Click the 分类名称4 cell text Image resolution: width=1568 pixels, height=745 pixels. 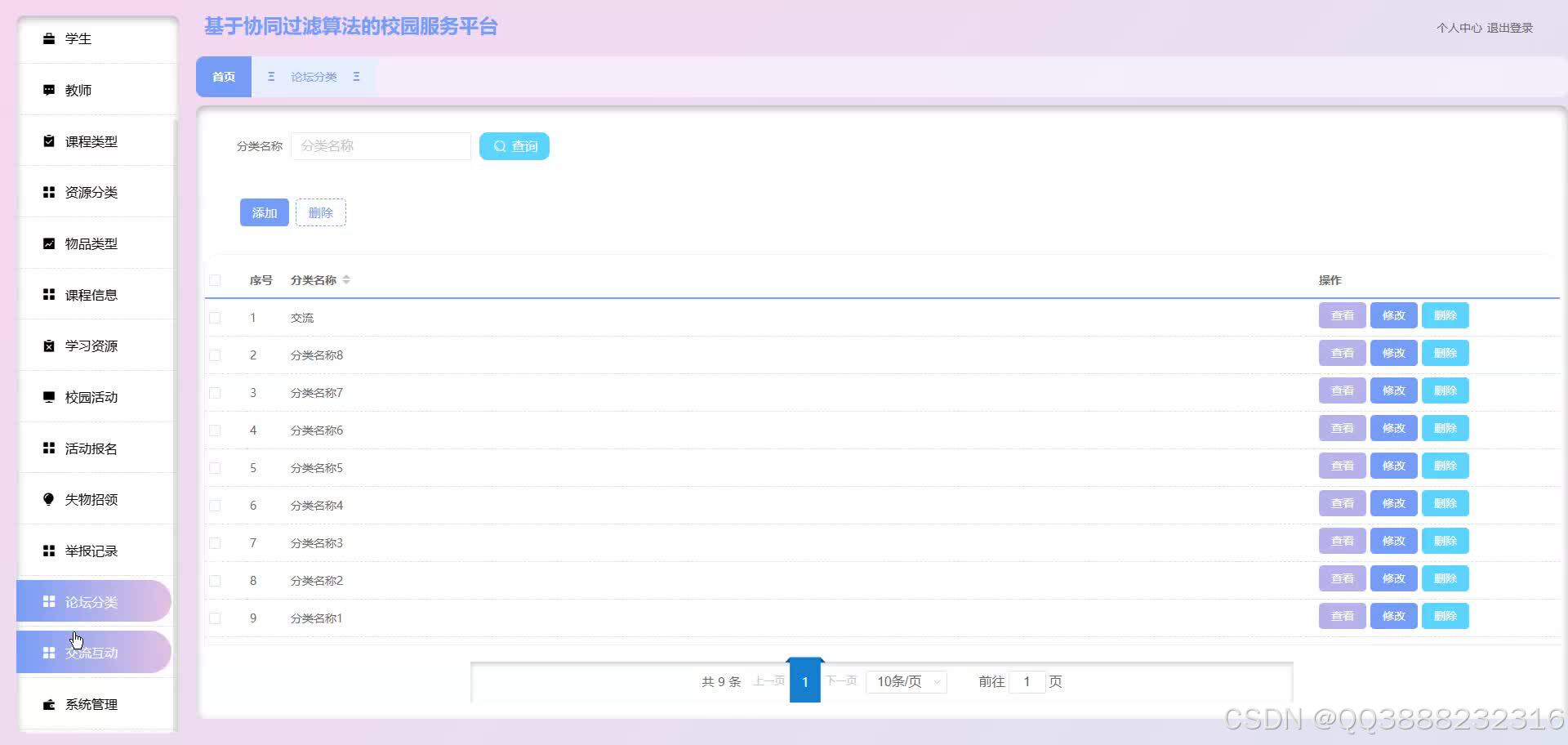[317, 506]
